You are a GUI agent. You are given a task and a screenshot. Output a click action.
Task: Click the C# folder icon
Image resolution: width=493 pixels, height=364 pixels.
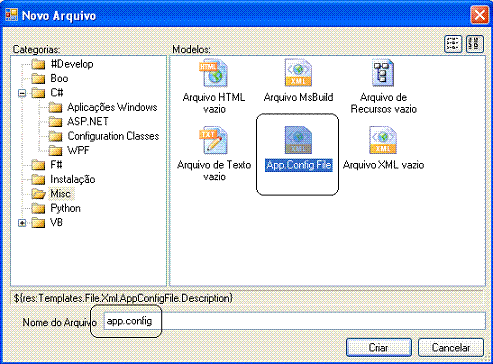pyautogui.click(x=38, y=93)
